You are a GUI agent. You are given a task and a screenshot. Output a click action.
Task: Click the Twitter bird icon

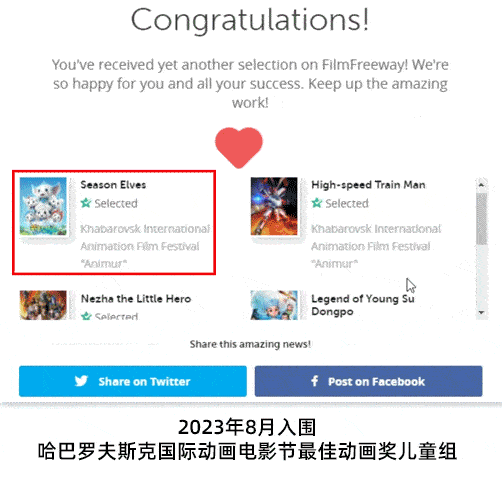point(81,381)
